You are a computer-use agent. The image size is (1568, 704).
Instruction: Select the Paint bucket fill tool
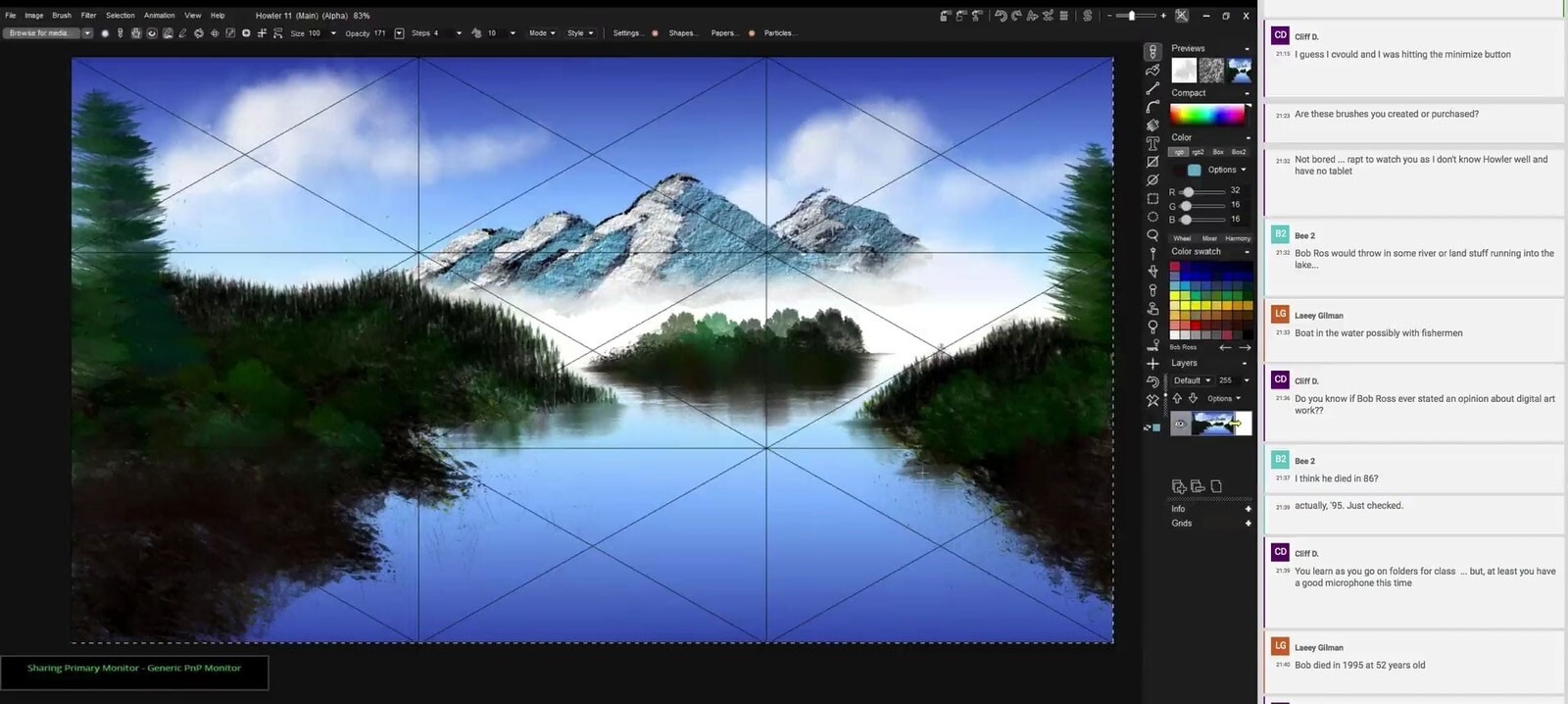pos(1152,125)
